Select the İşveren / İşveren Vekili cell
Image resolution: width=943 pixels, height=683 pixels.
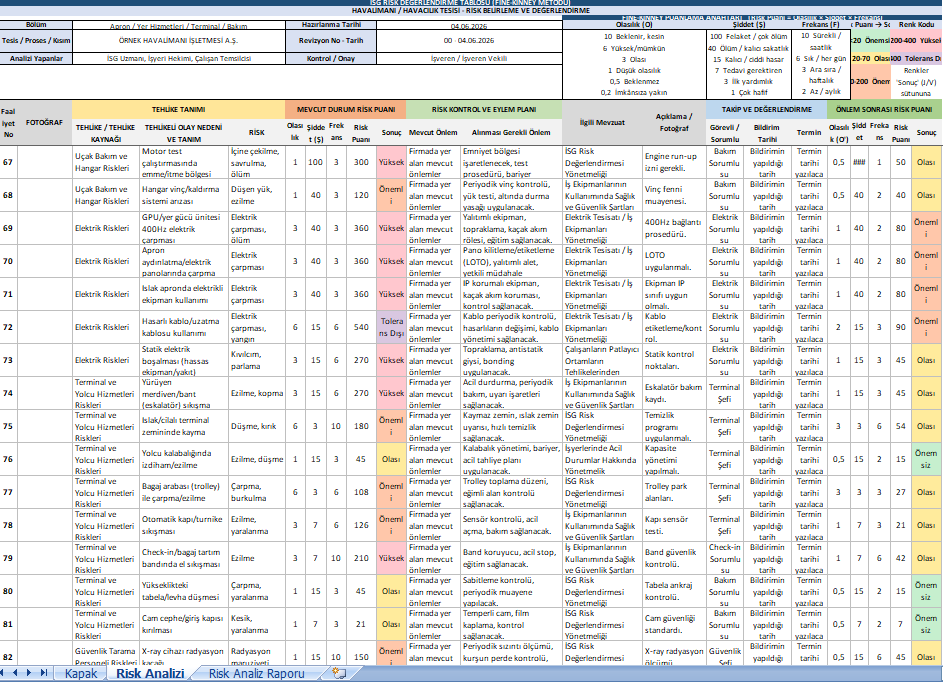tap(469, 59)
